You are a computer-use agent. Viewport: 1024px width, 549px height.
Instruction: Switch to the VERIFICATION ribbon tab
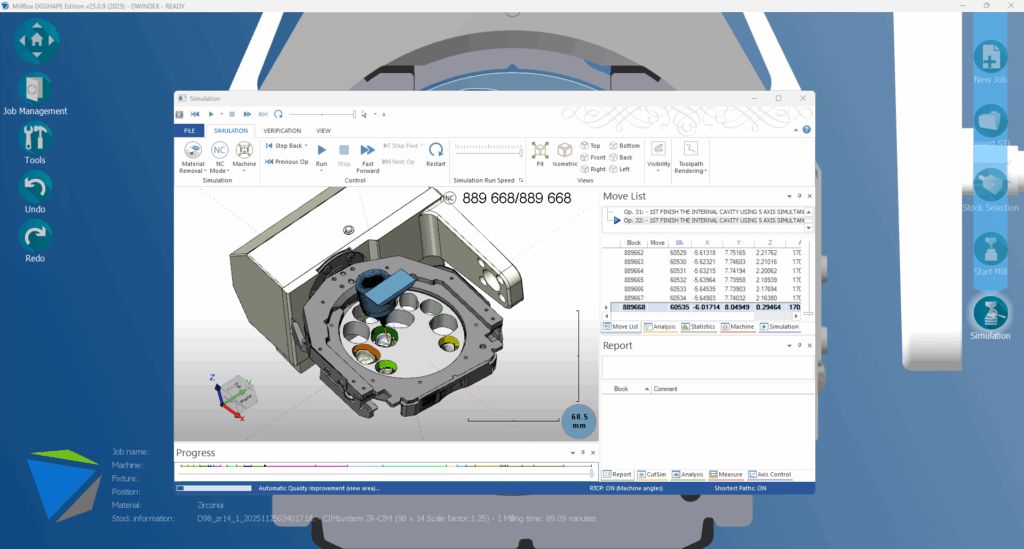[282, 131]
